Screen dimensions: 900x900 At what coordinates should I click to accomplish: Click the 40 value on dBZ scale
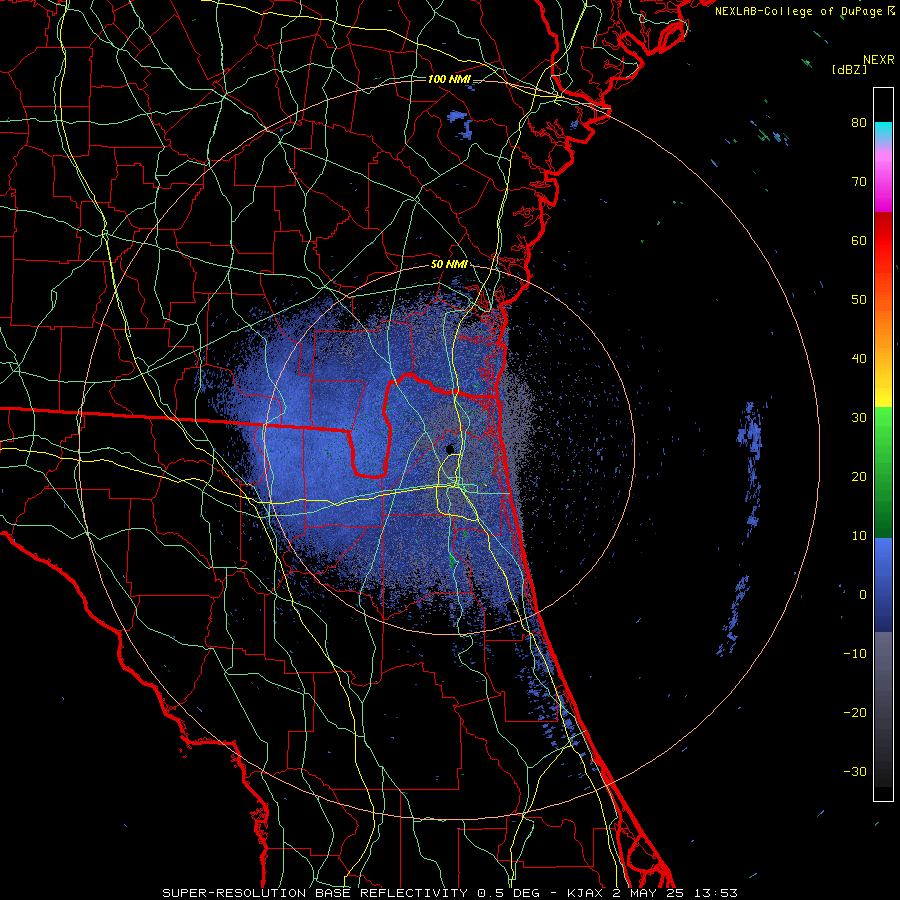859,359
